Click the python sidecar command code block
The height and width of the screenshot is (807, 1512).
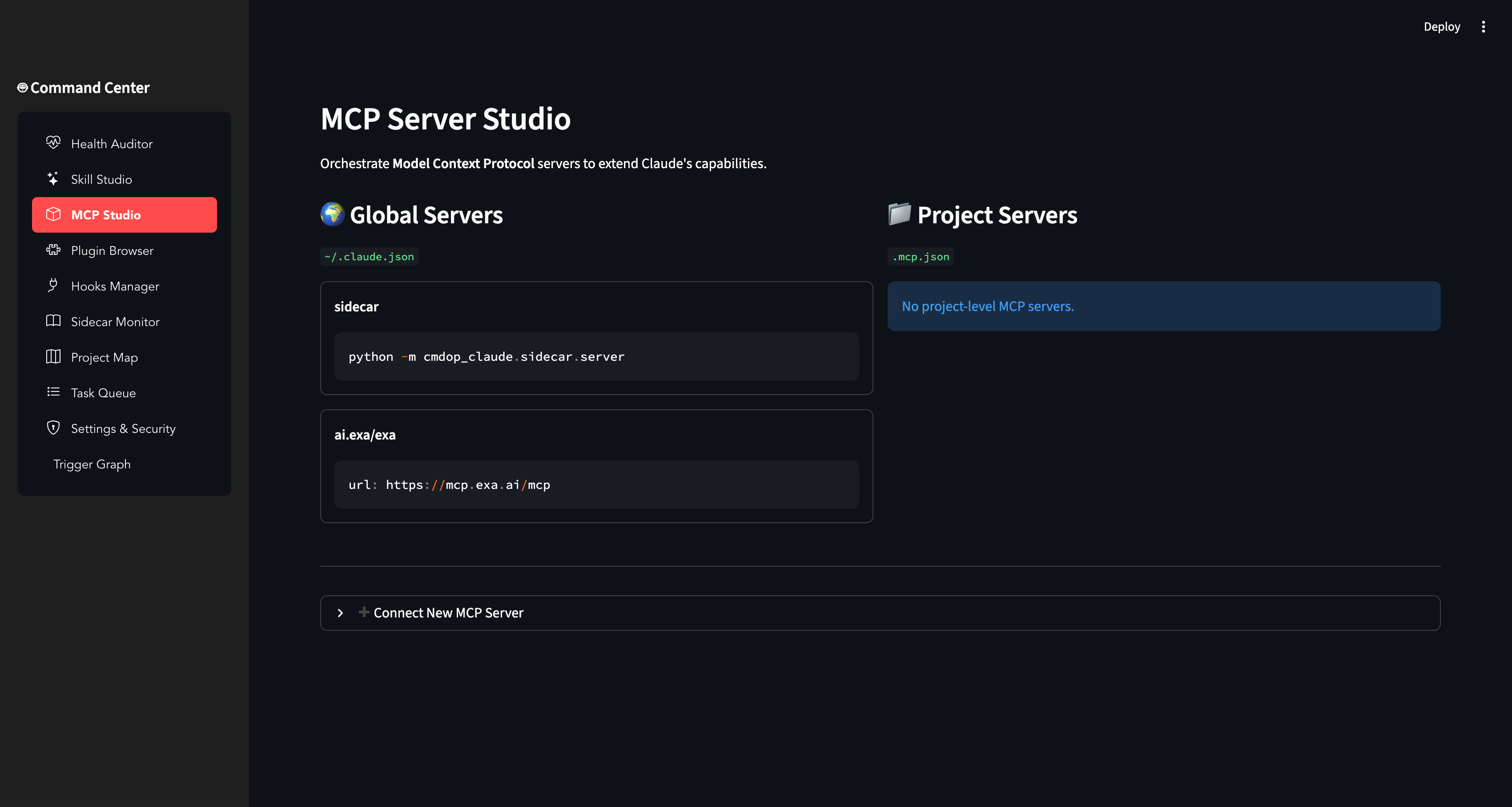click(x=596, y=356)
